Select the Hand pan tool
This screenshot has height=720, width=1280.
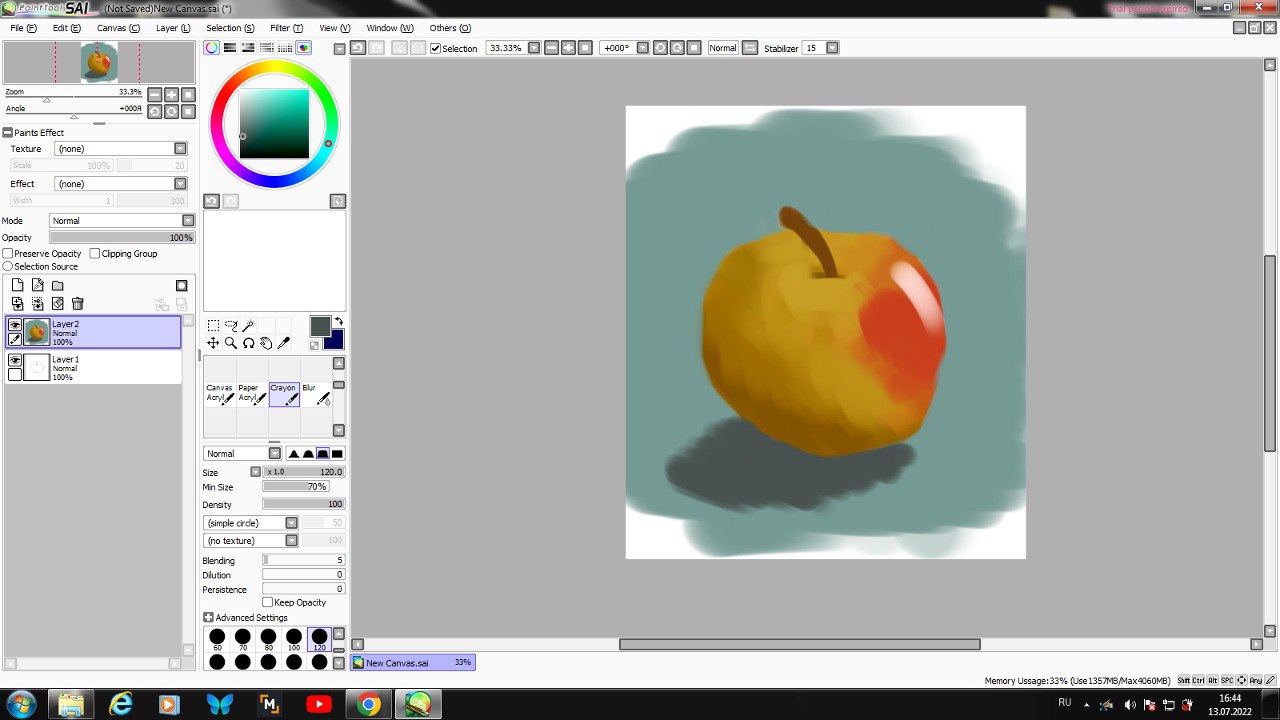pyautogui.click(x=266, y=343)
